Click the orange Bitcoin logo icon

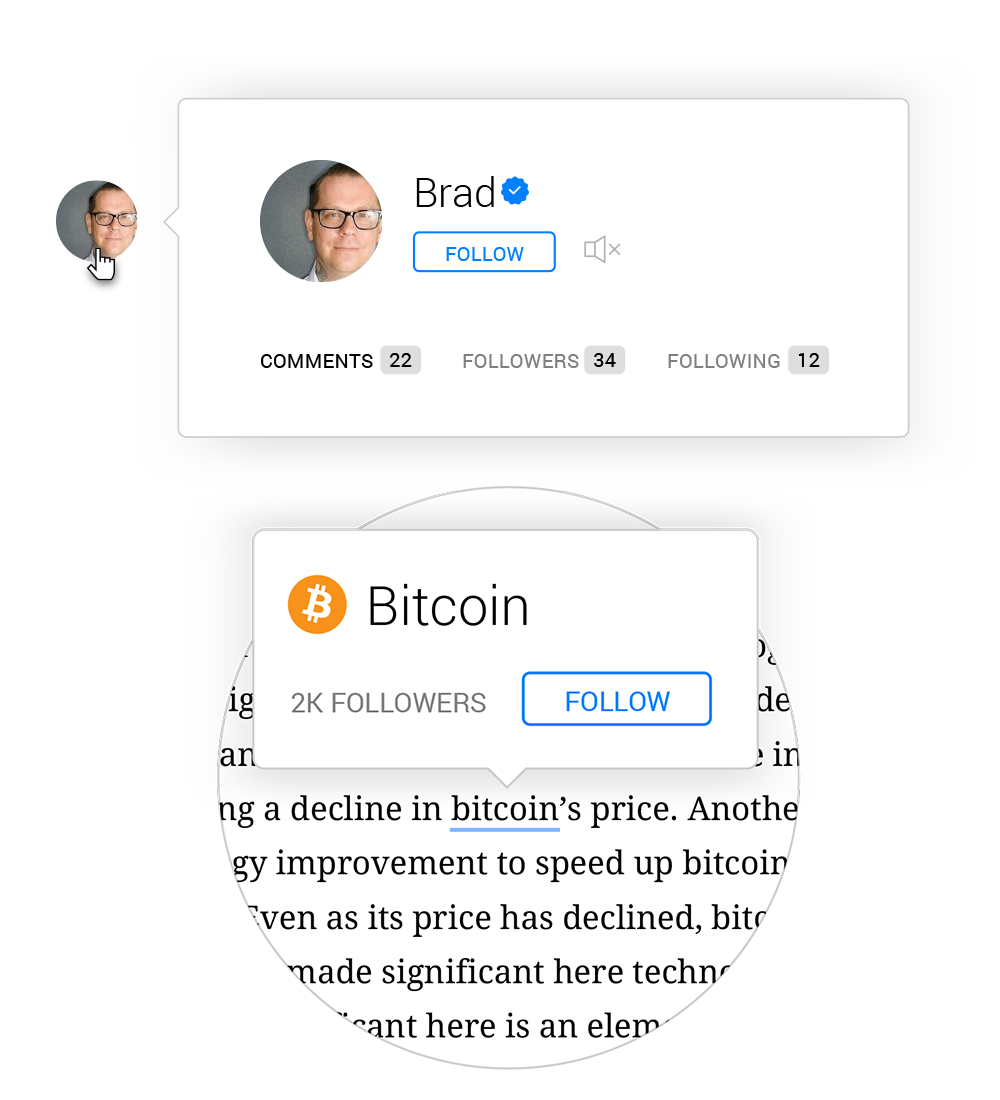(317, 605)
